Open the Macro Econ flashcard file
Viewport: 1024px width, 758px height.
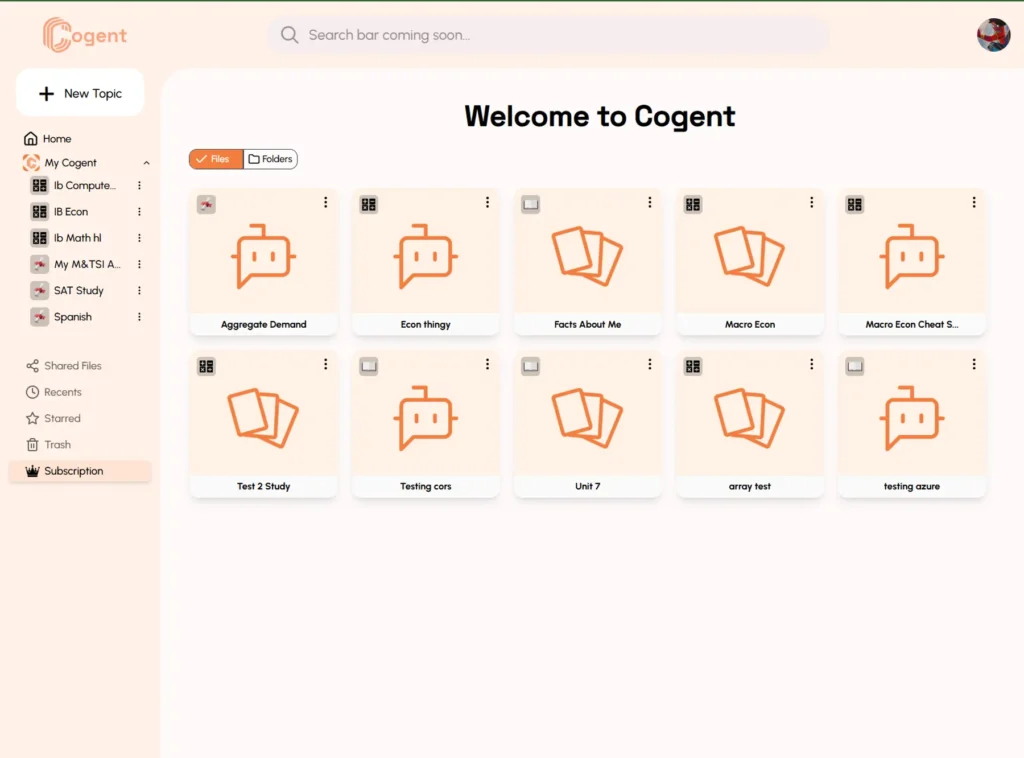pyautogui.click(x=750, y=262)
